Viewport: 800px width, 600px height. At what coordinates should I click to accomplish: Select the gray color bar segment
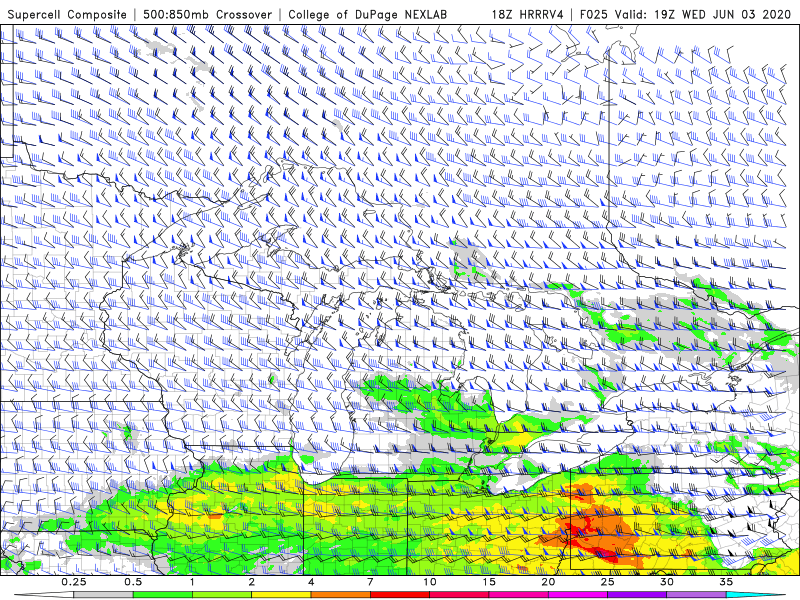(x=104, y=595)
